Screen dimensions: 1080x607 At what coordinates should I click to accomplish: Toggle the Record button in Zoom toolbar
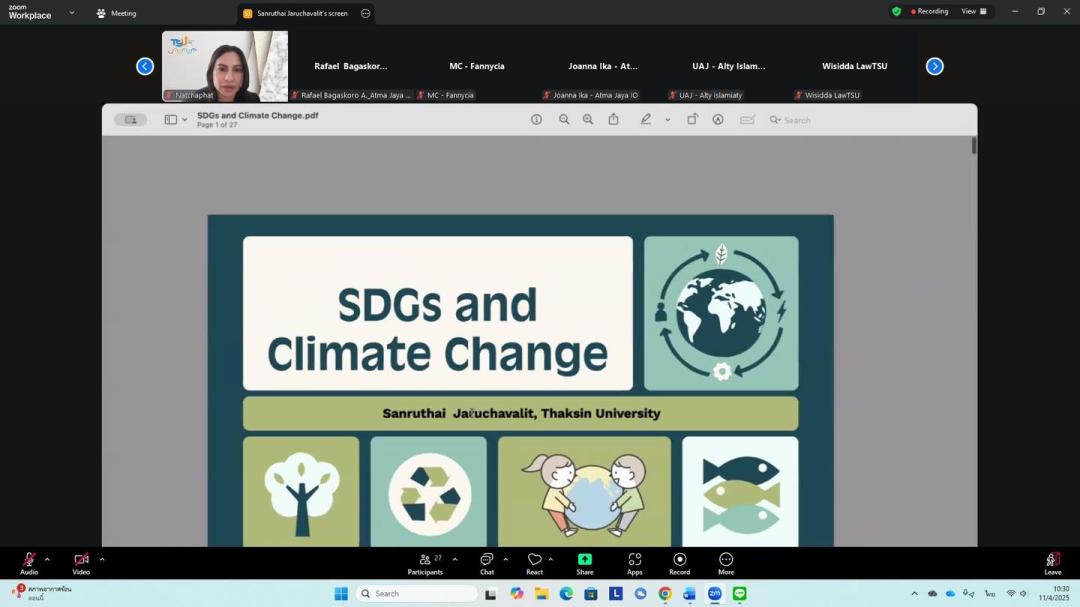click(679, 560)
